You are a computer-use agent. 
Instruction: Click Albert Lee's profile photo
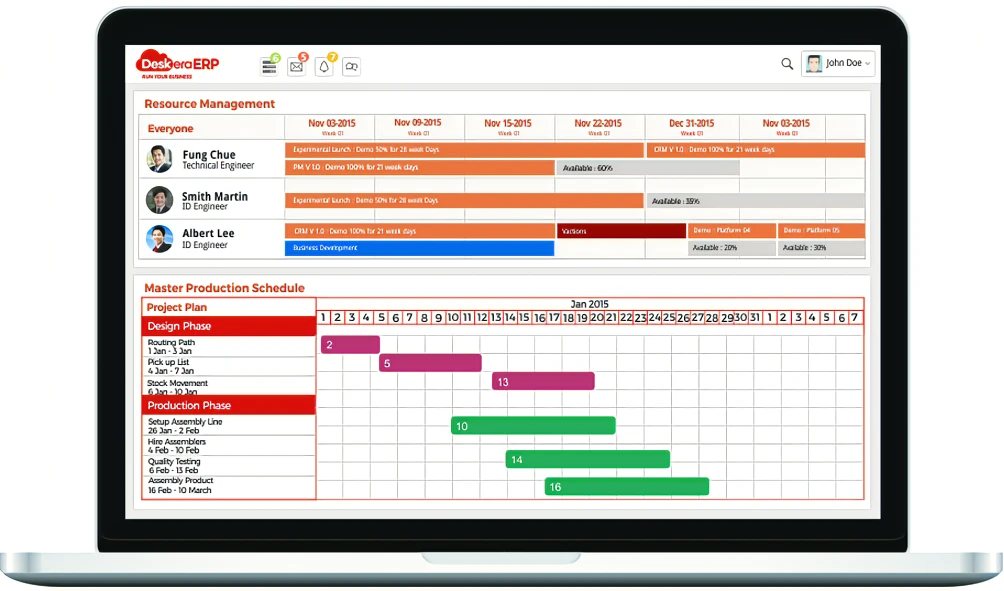[160, 239]
